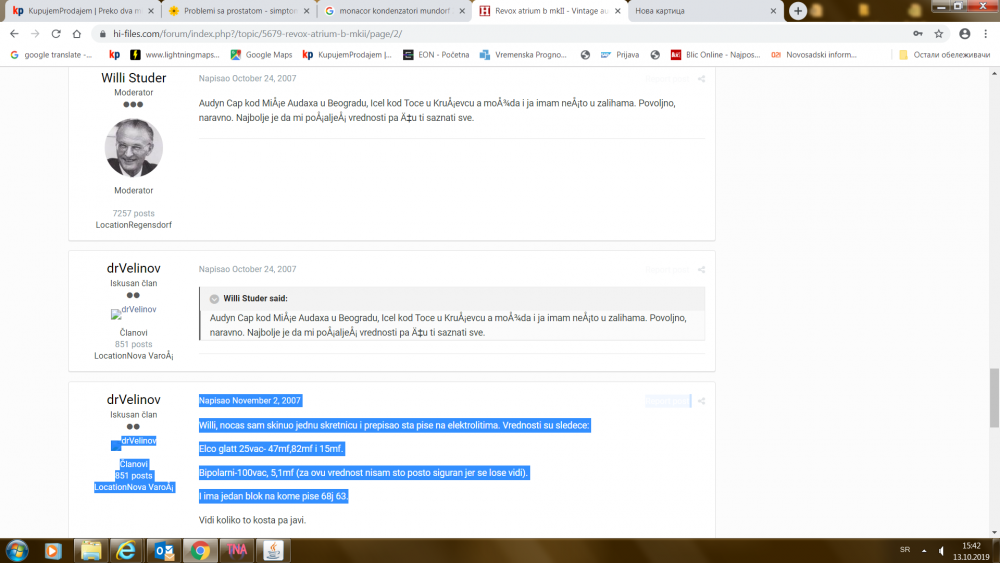
Task: Open the Windows Start menu
Action: point(17,550)
